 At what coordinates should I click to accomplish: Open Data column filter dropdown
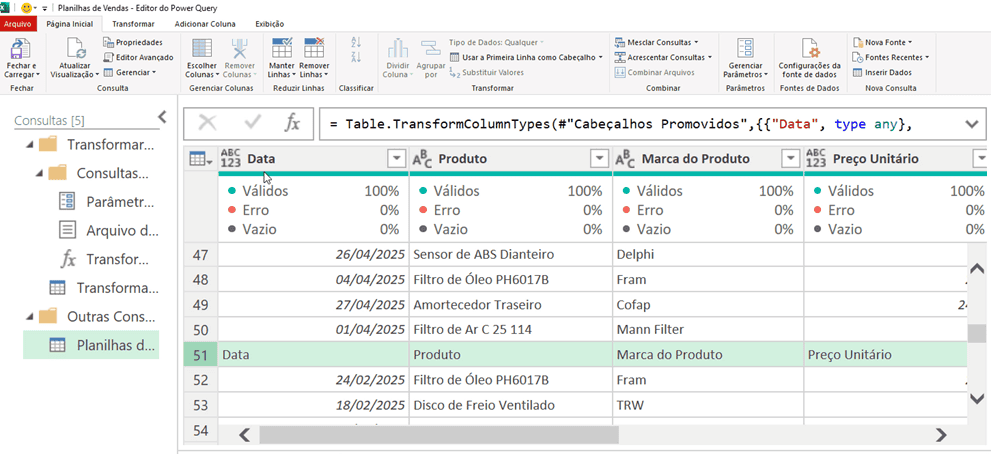coord(396,158)
